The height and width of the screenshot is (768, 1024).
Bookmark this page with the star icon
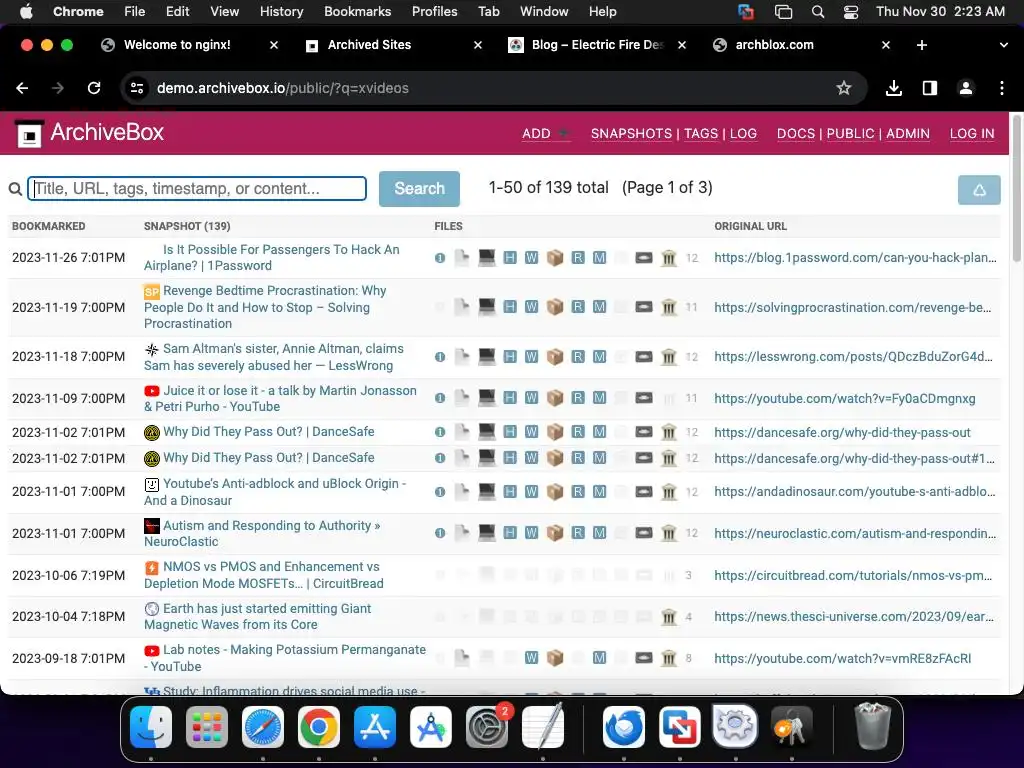844,88
